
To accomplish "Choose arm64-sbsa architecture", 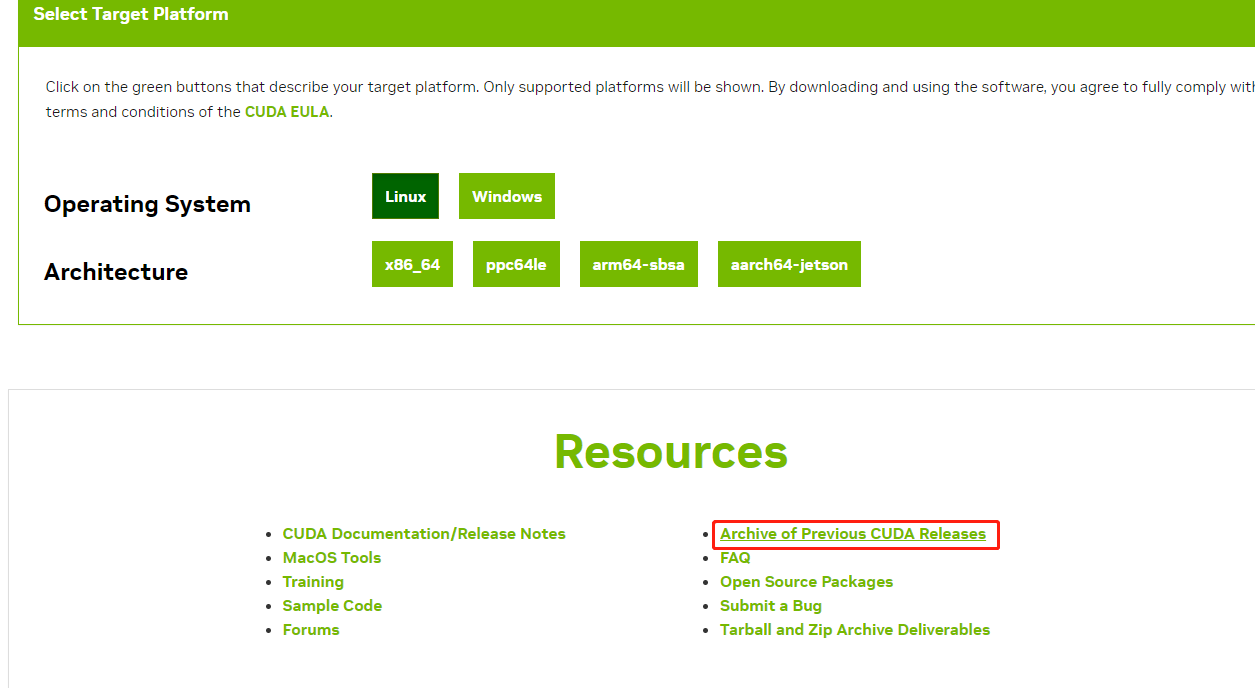I will (x=639, y=264).
